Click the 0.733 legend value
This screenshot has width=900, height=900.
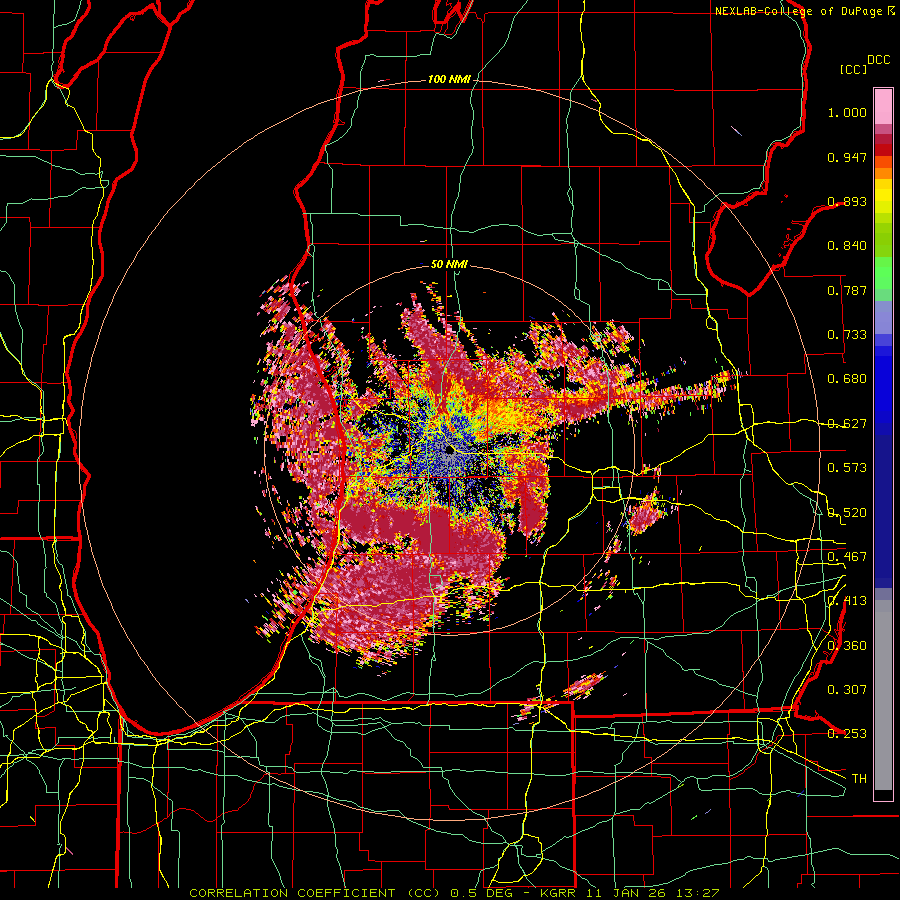point(847,335)
